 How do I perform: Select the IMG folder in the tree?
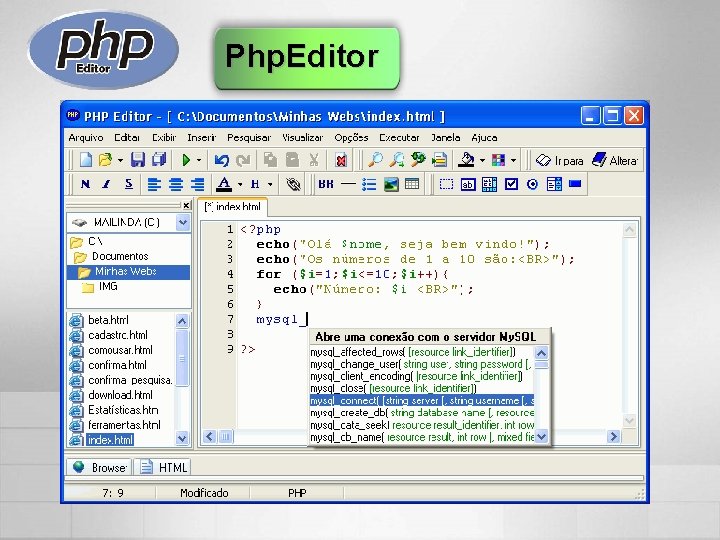point(108,287)
